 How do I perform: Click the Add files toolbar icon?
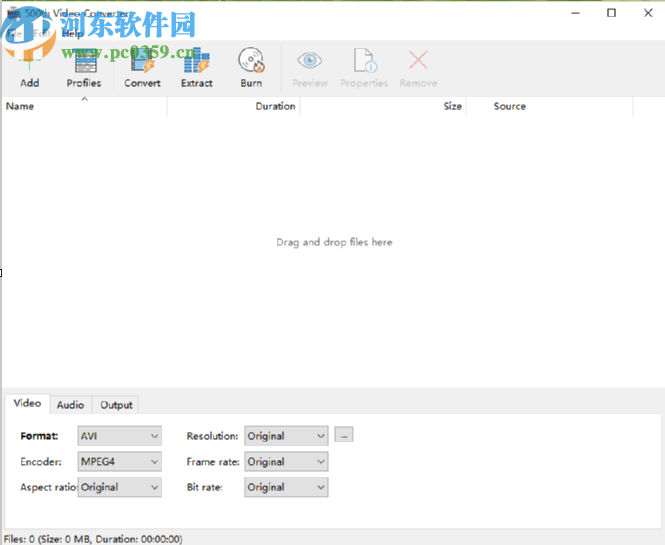29,68
